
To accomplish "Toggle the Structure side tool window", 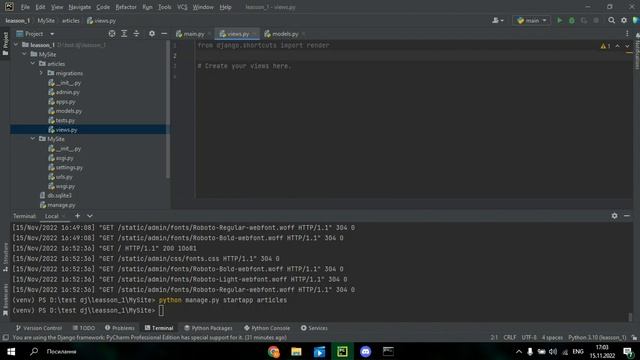I will pos(5,257).
